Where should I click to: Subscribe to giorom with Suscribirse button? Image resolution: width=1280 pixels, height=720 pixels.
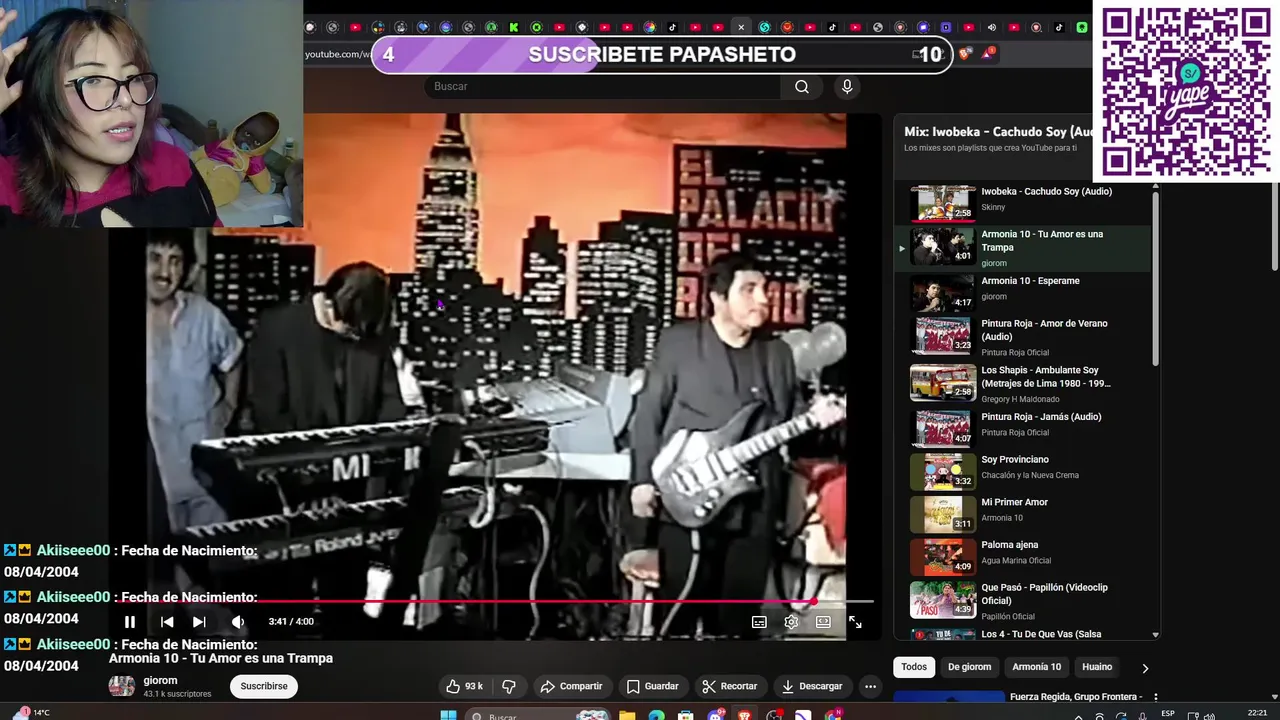coord(264,686)
